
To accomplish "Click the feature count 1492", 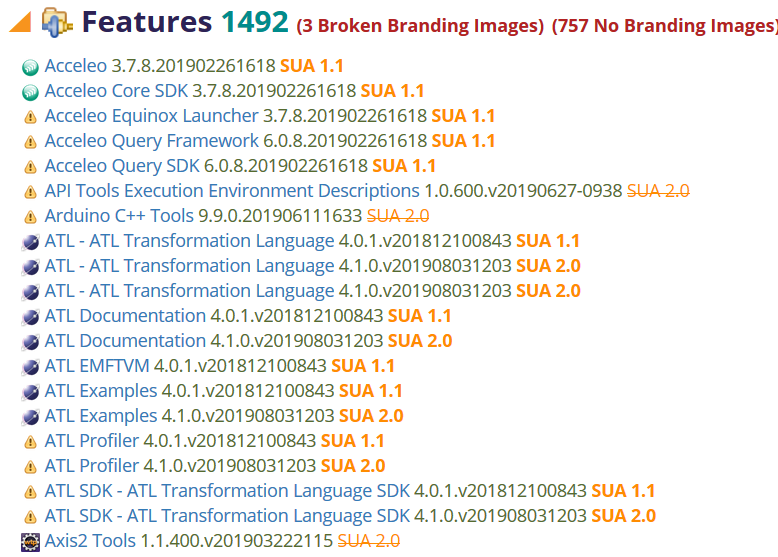I will (255, 22).
